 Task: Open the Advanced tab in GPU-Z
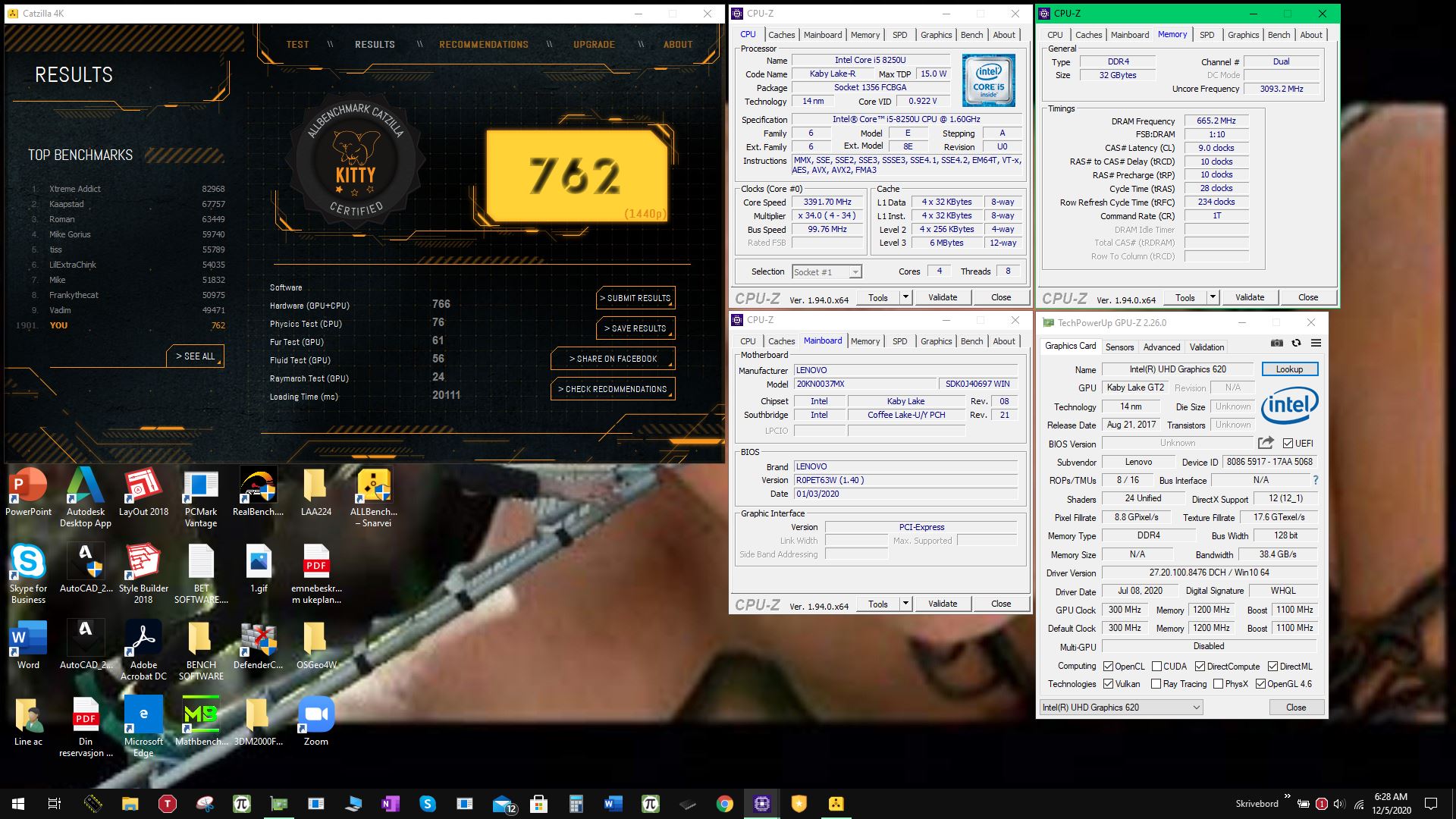1161,347
